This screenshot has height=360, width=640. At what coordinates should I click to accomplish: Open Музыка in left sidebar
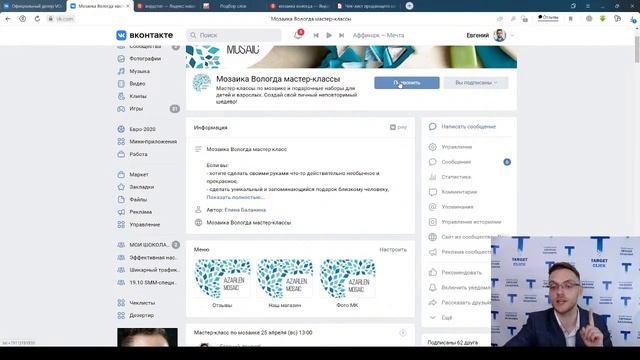(x=139, y=71)
